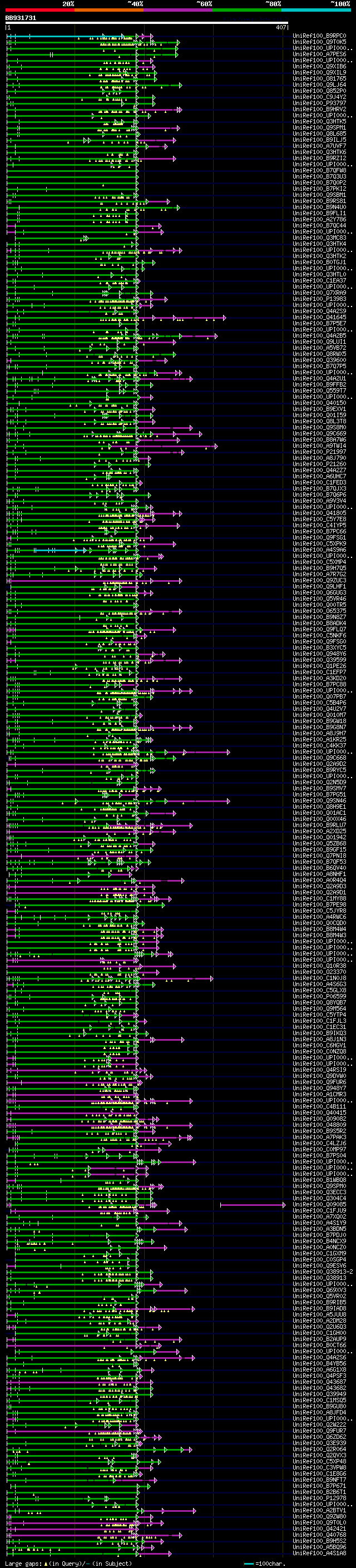Open hit UniRef100_A1KR25
This screenshot has width=356, height=1568.
[x=319, y=739]
